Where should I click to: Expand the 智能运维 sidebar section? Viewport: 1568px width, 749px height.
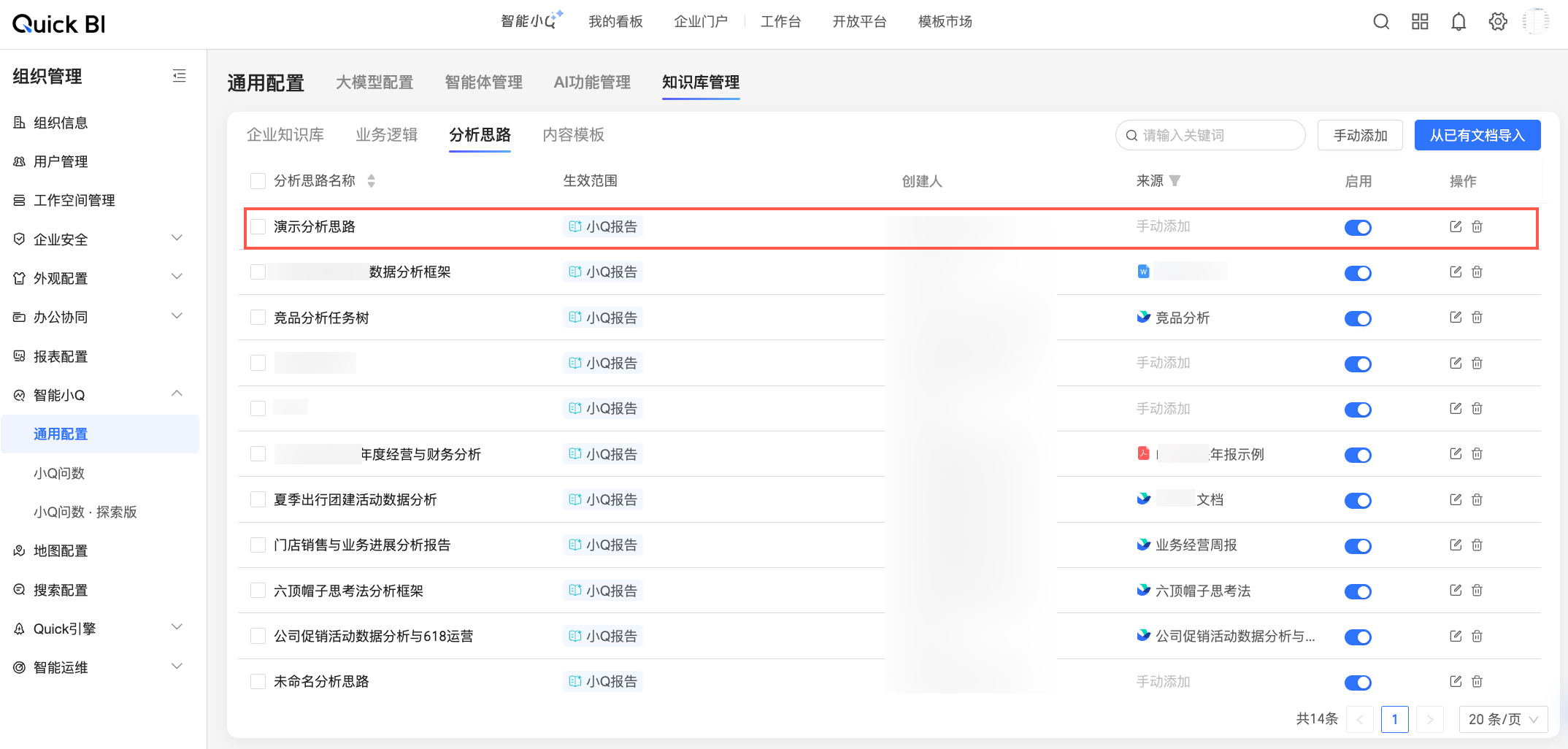(177, 667)
